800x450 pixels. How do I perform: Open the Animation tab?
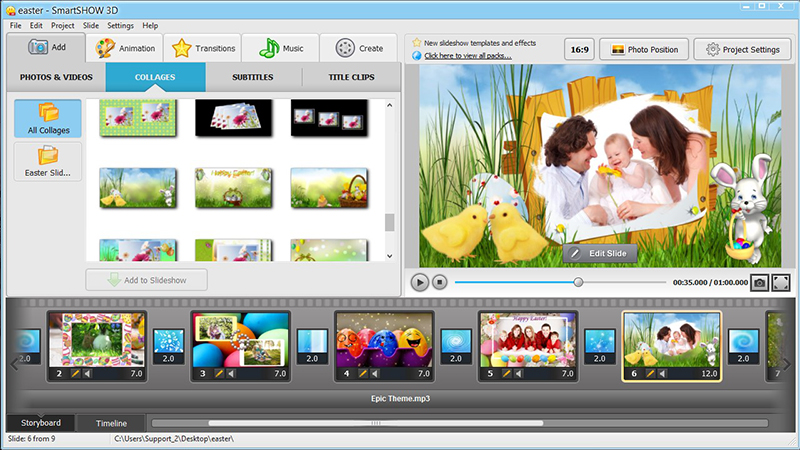pyautogui.click(x=125, y=48)
